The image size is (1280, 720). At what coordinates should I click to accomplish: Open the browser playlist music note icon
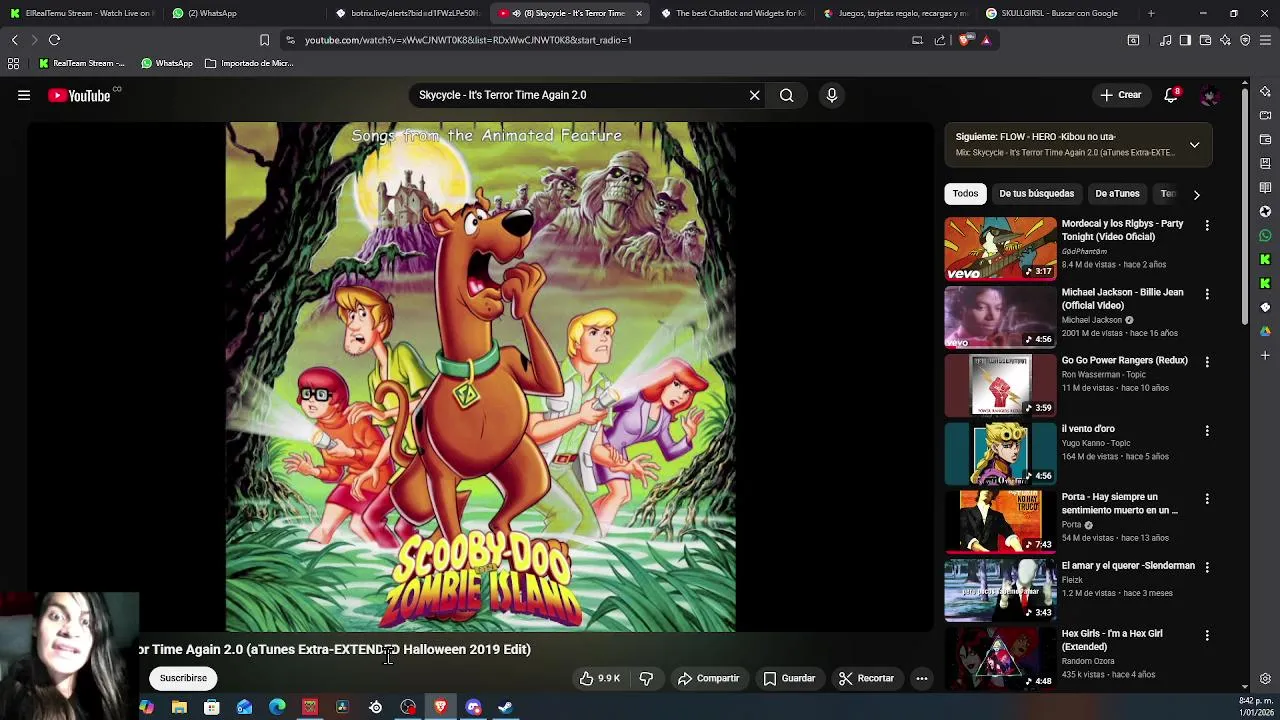point(1166,40)
